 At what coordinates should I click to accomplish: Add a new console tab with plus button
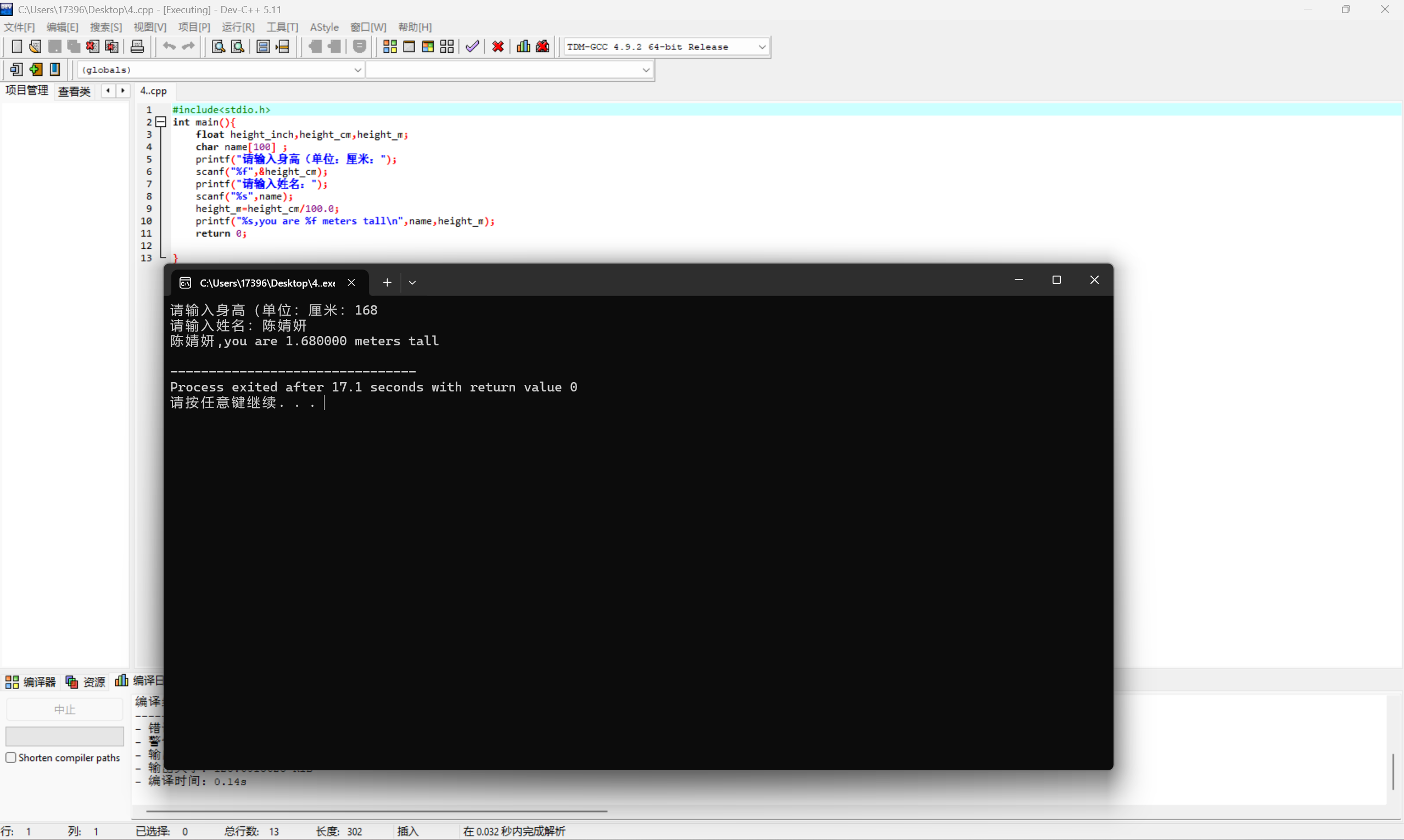[x=387, y=282]
